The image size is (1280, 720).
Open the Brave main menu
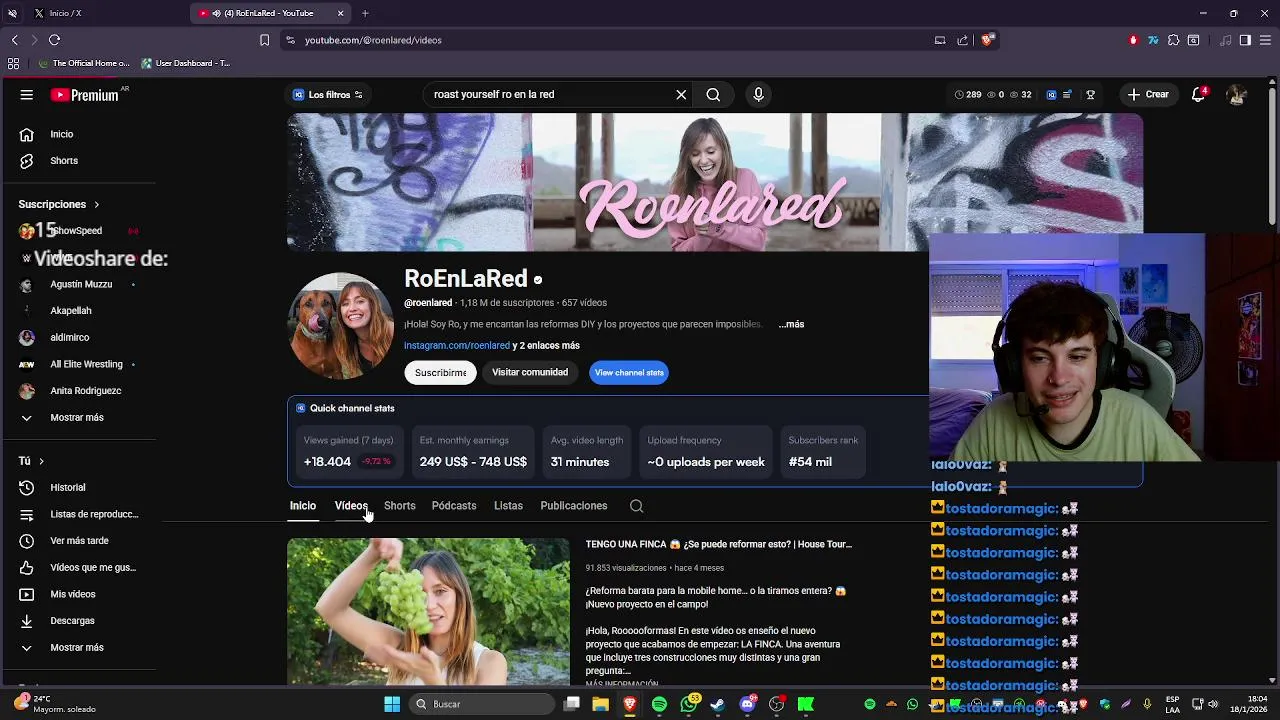coord(1265,40)
